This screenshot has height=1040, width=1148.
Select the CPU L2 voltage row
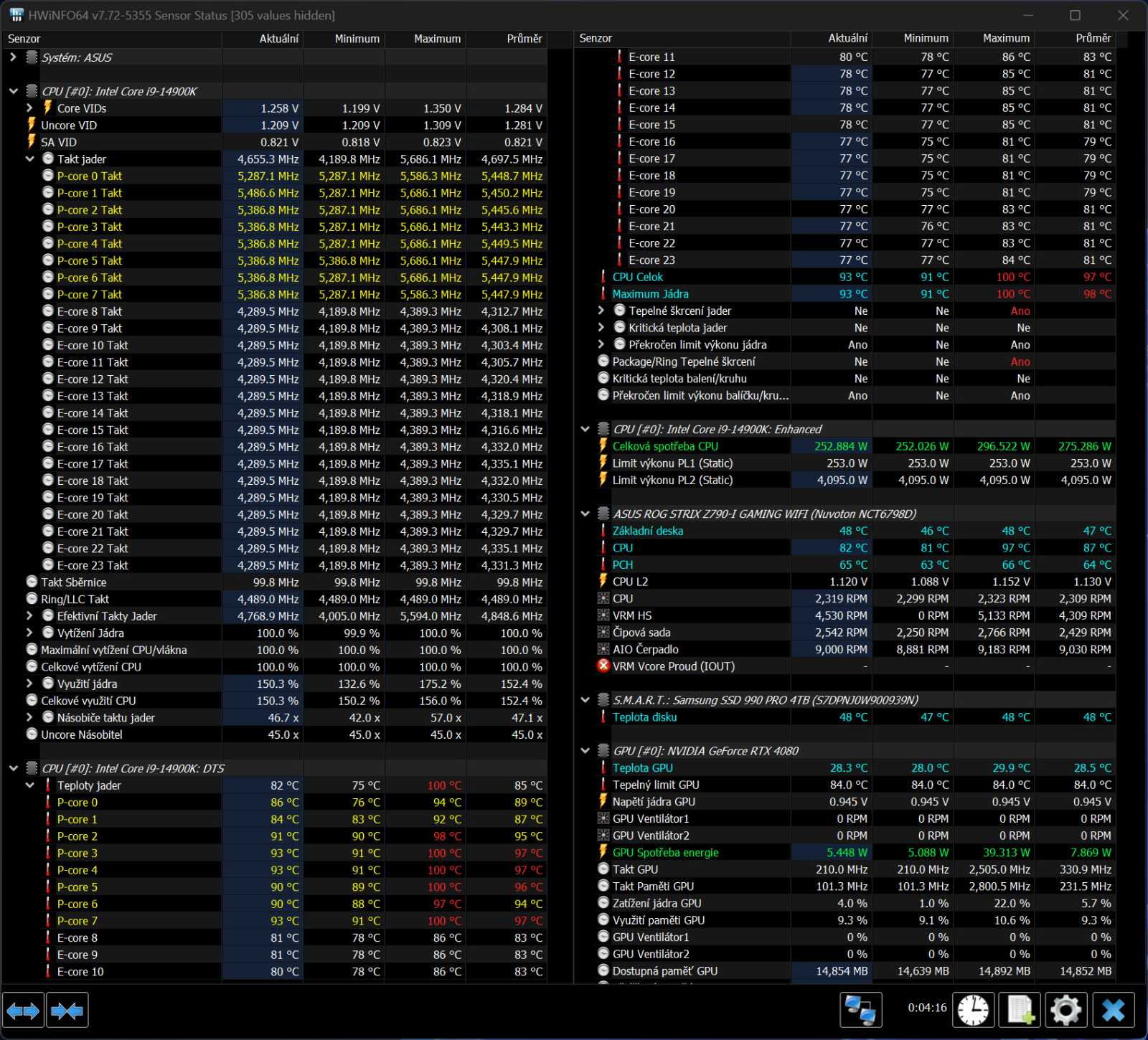tap(845, 581)
